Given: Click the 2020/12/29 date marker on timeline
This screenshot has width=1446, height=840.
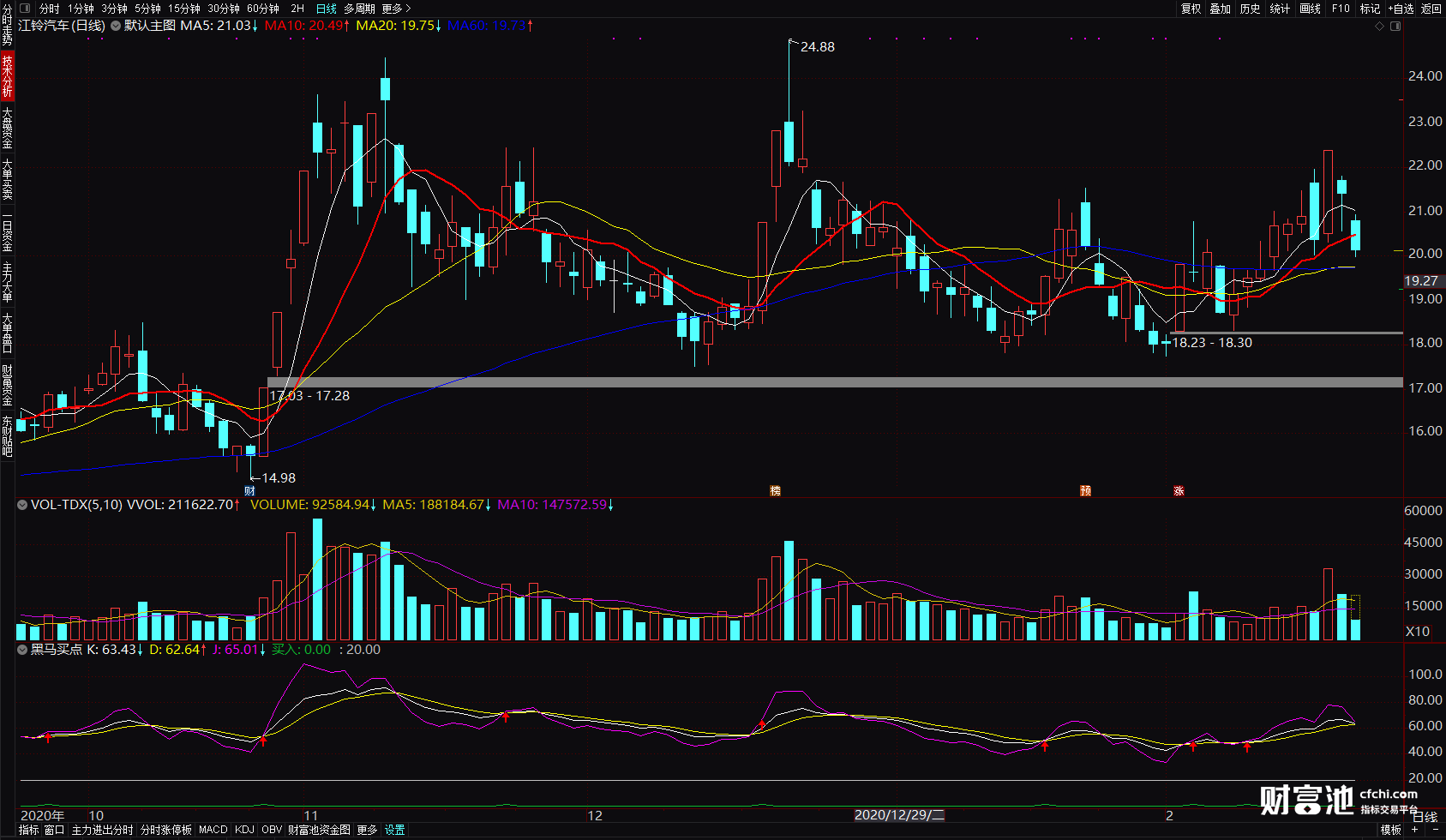Looking at the screenshot, I should coord(899,815).
